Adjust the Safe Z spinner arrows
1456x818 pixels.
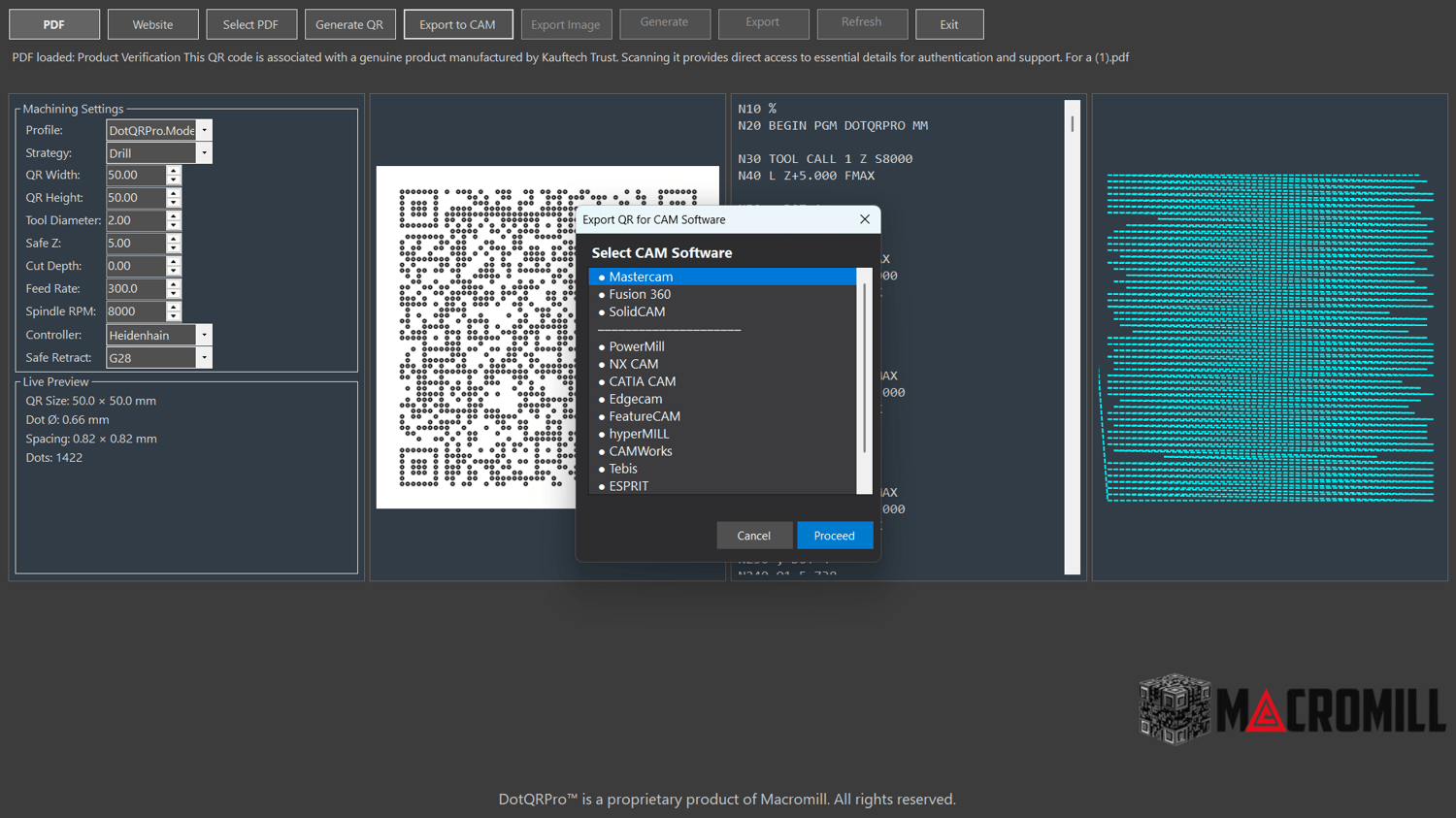(x=174, y=244)
